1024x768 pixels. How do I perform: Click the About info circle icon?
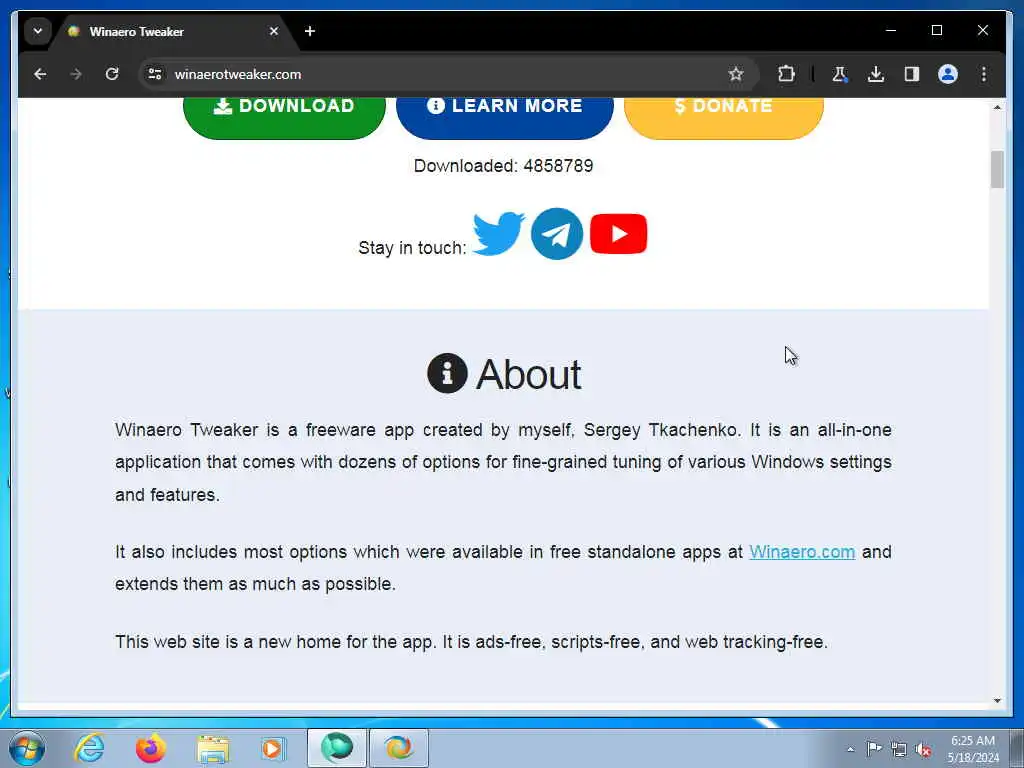[x=447, y=373]
